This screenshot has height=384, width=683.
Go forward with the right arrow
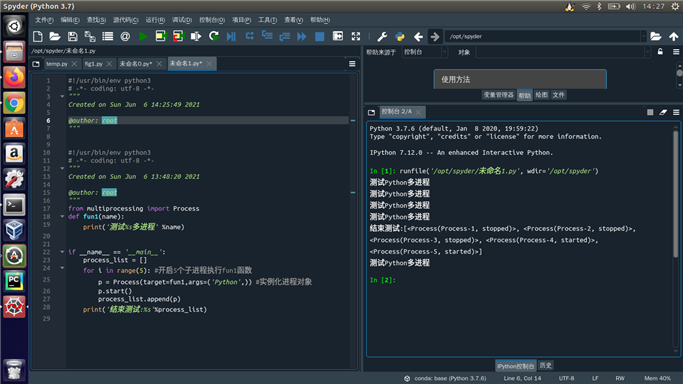tap(435, 37)
